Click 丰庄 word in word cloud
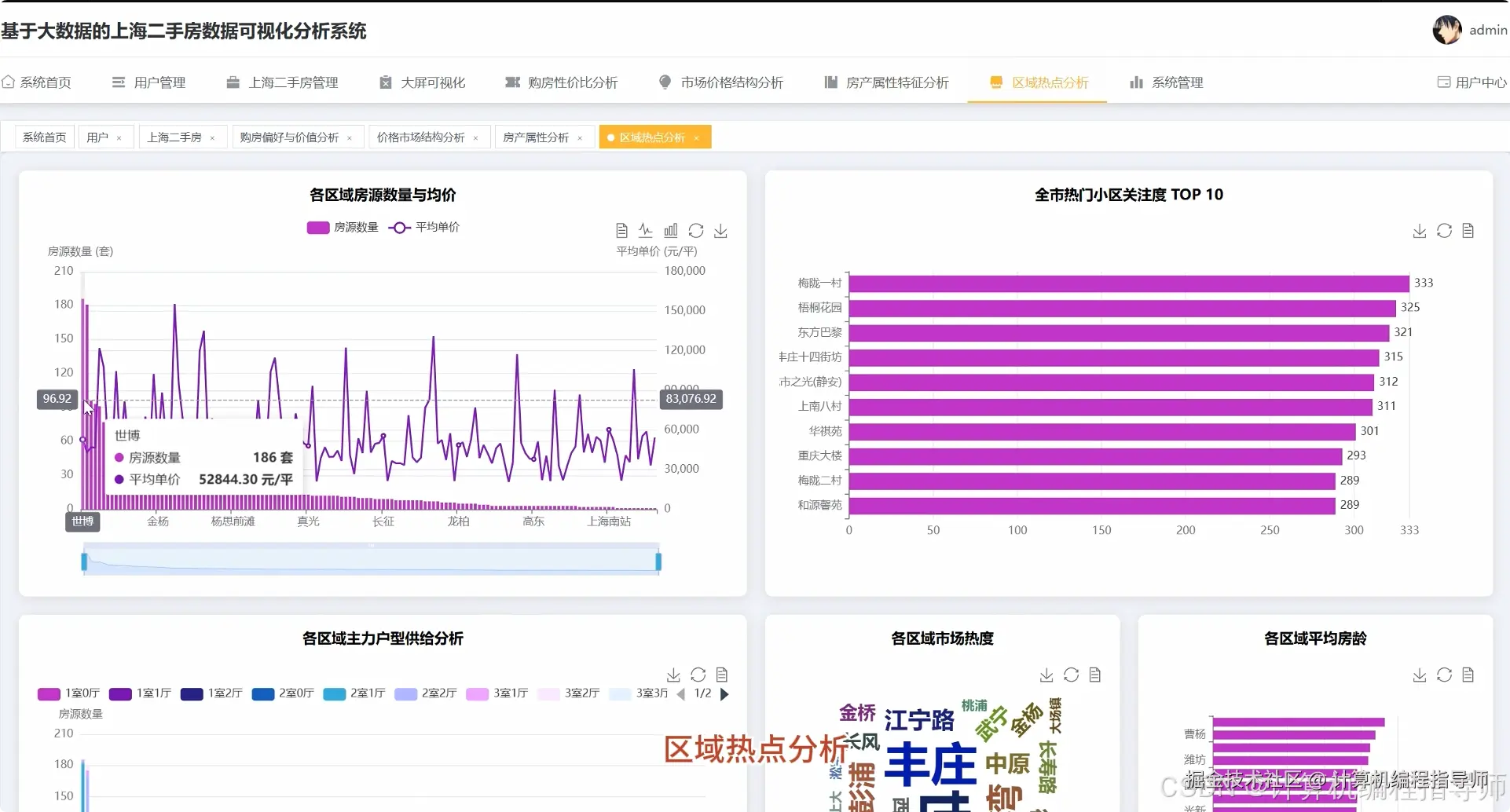Image resolution: width=1510 pixels, height=812 pixels. tap(931, 764)
